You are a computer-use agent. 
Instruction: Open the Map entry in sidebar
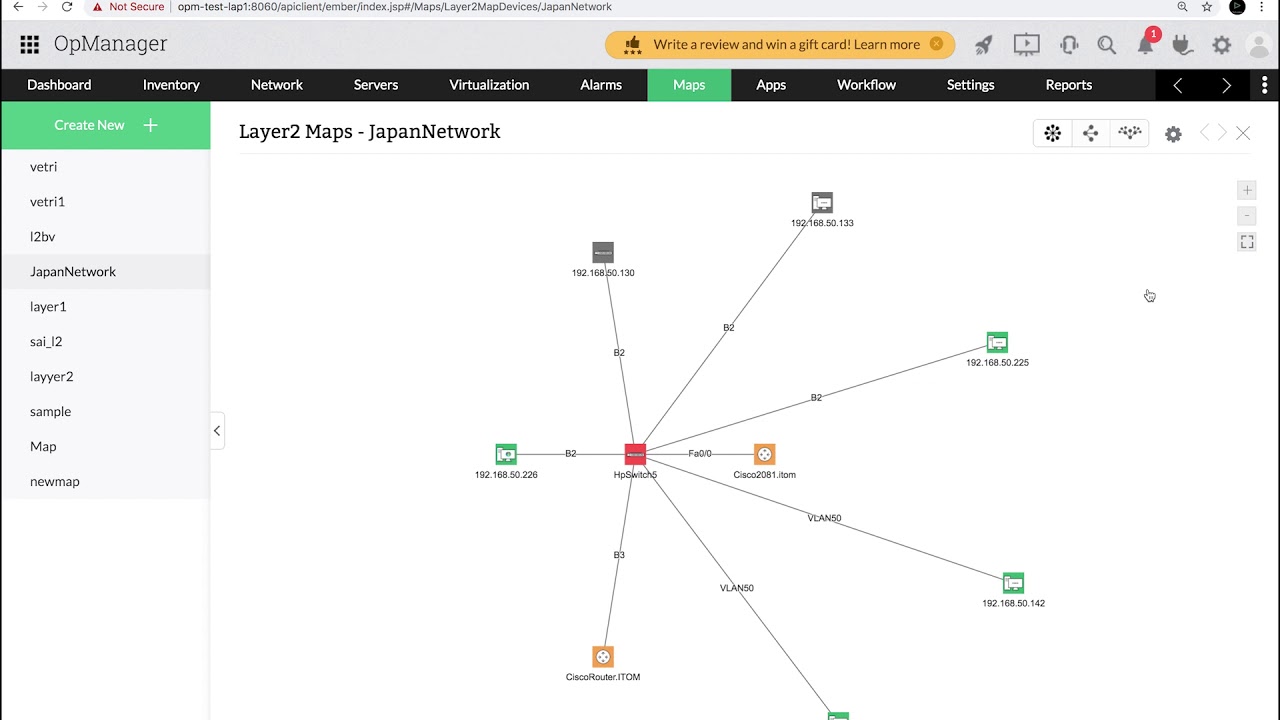coord(105,447)
